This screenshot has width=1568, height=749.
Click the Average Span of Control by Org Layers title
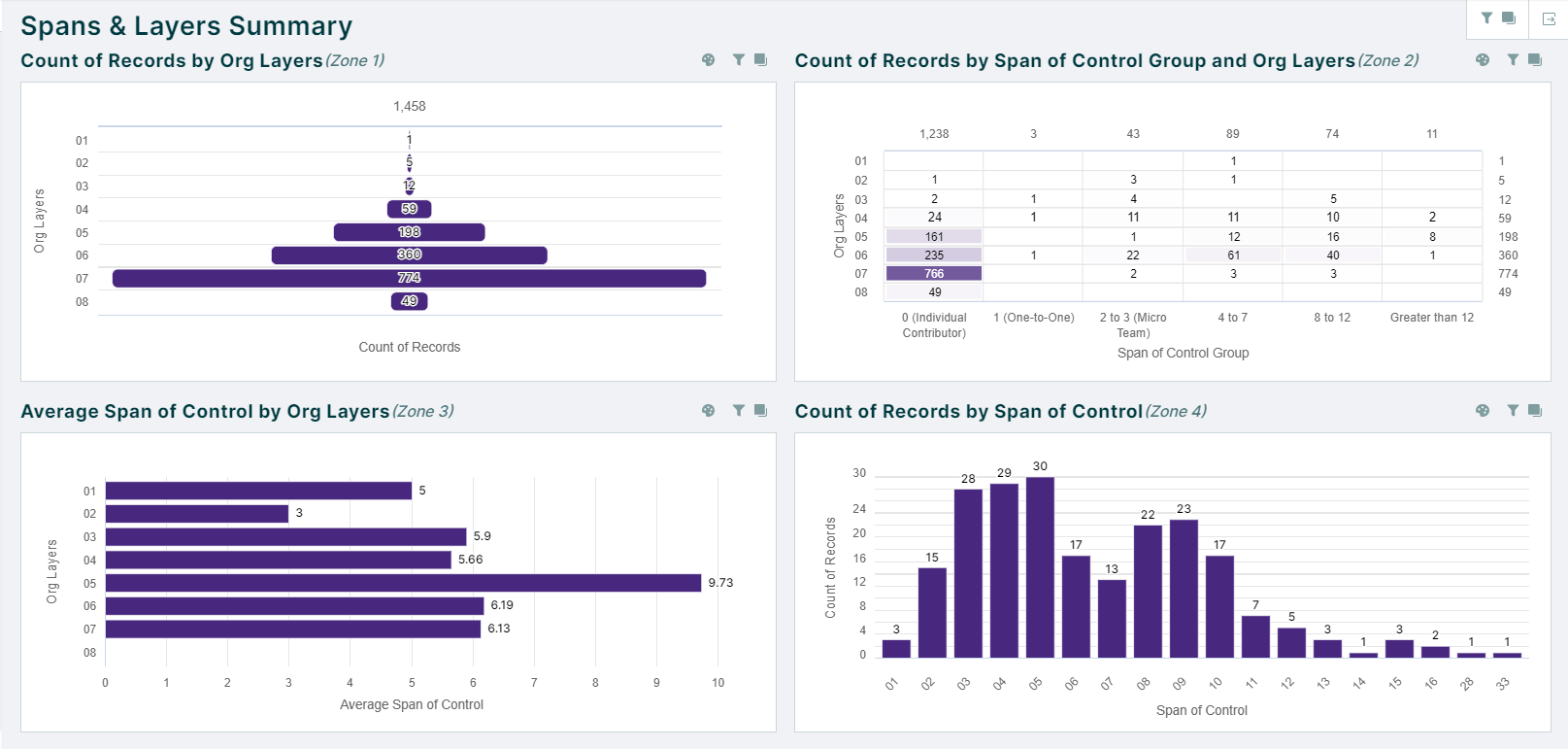pos(205,412)
